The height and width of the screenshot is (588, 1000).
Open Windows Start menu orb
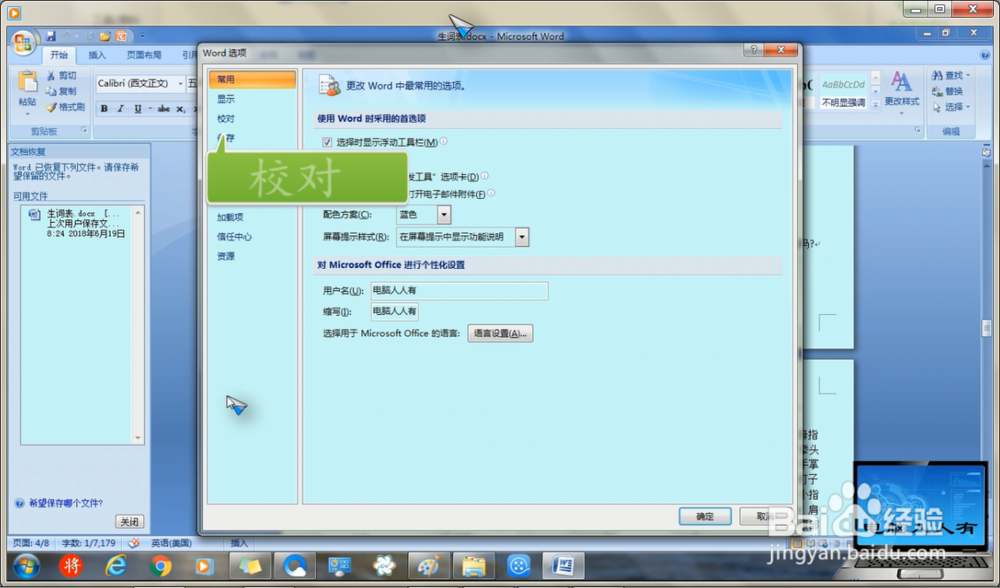pos(26,566)
